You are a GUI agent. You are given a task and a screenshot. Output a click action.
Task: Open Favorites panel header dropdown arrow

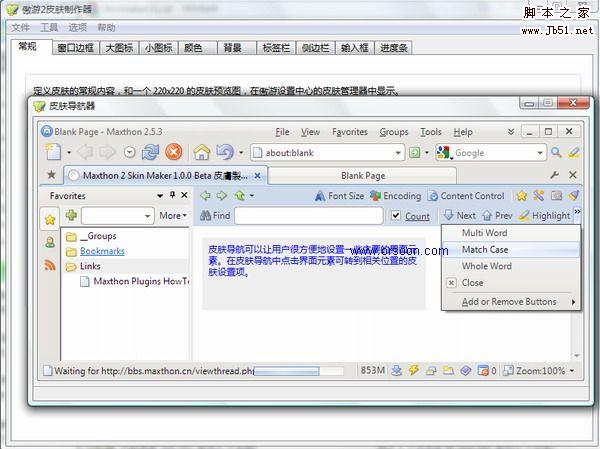tap(160, 196)
